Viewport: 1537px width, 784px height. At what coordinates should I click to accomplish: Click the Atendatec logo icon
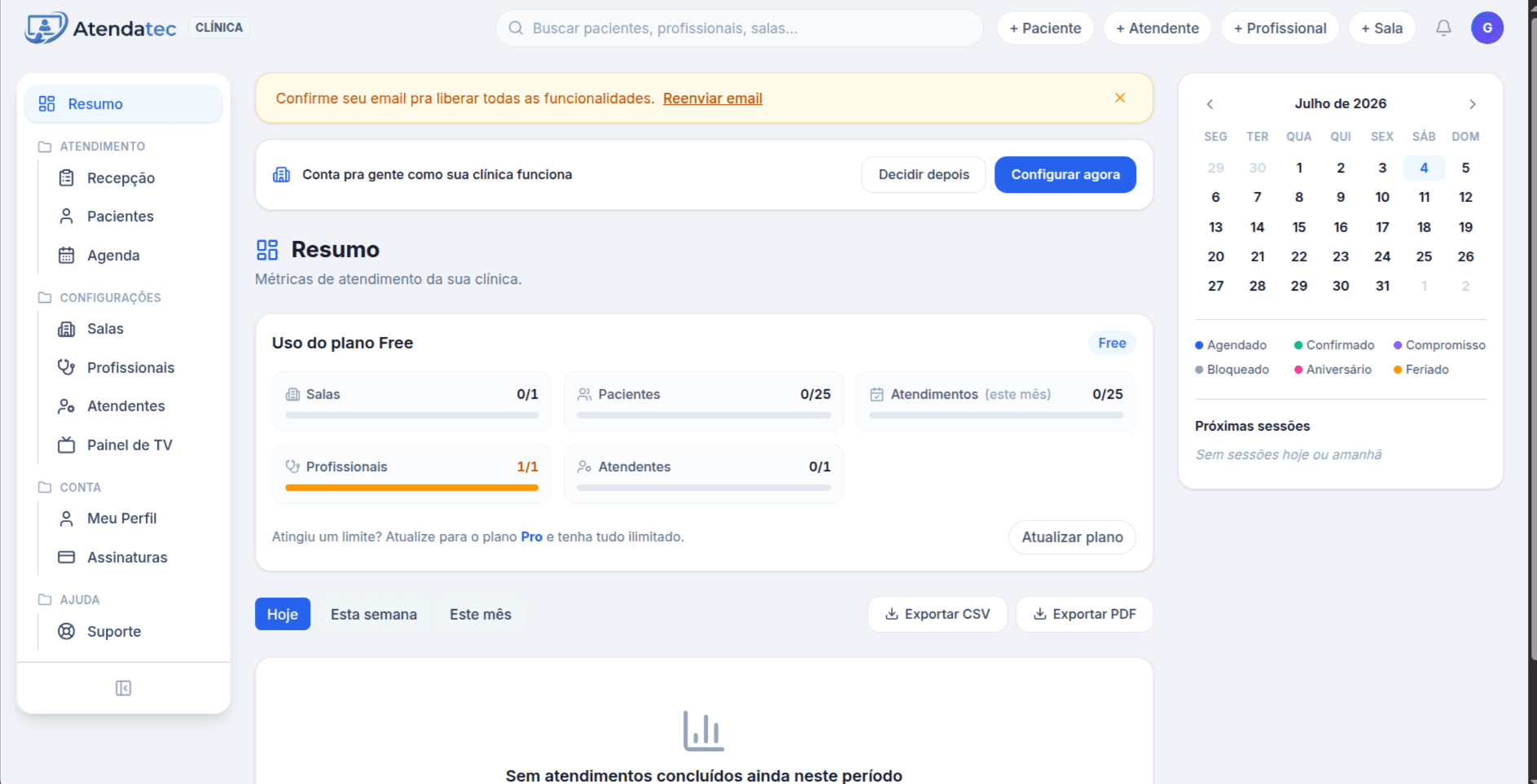pos(46,28)
